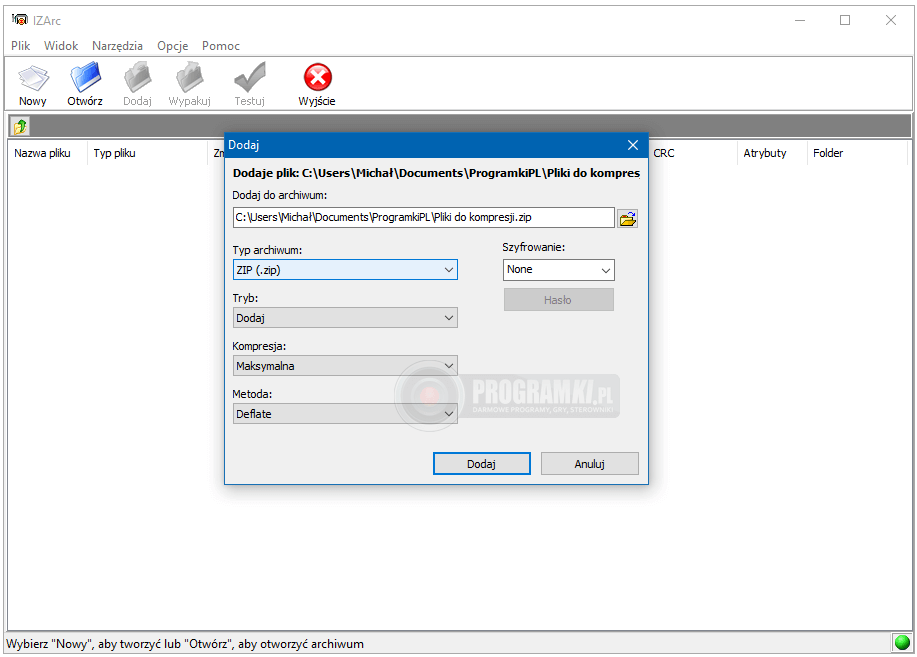Minimize the IZArc window
917x657 pixels.
[800, 20]
